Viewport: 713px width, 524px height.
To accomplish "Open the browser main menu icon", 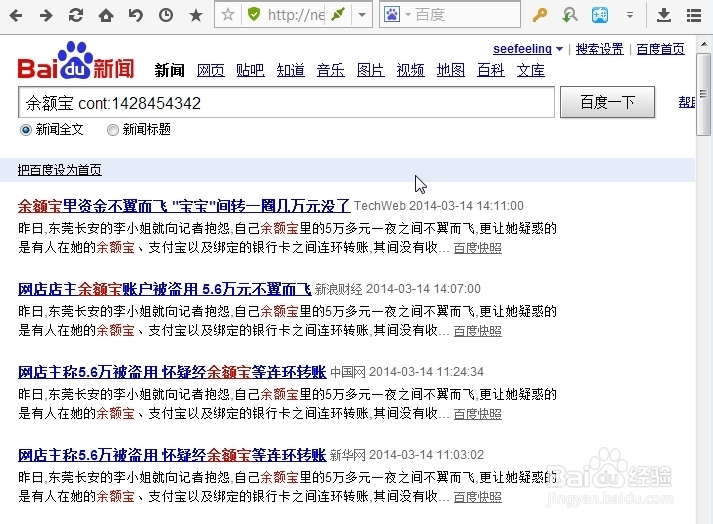I will click(x=693, y=15).
